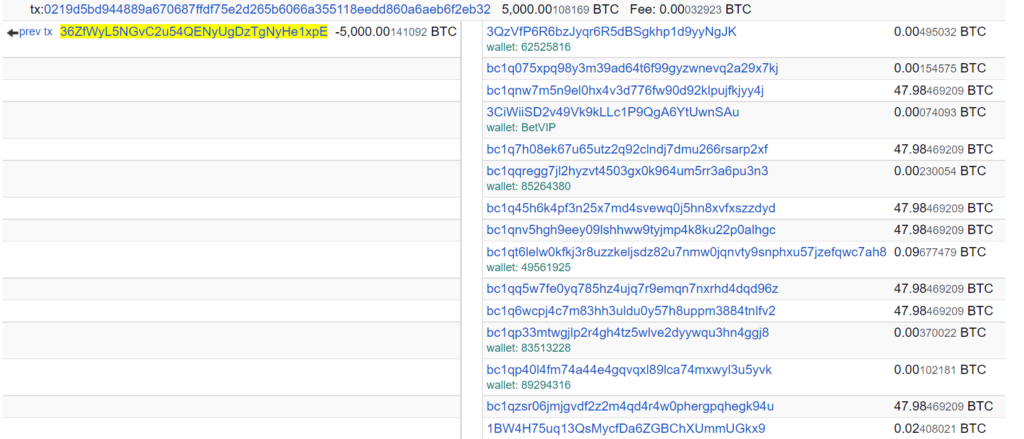1024x439 pixels.
Task: Open address 3QzVfP6R6bzJyqr6R5dBSgkhp1d9yyNgJK
Action: (x=612, y=32)
